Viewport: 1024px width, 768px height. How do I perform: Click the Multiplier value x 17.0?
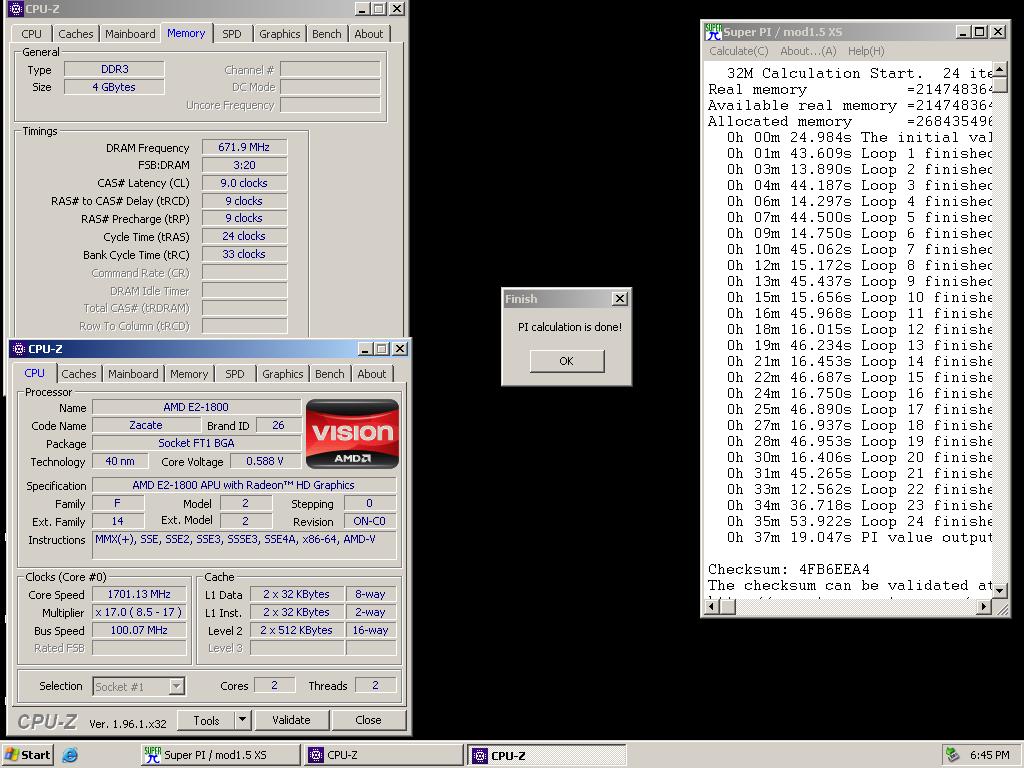139,613
